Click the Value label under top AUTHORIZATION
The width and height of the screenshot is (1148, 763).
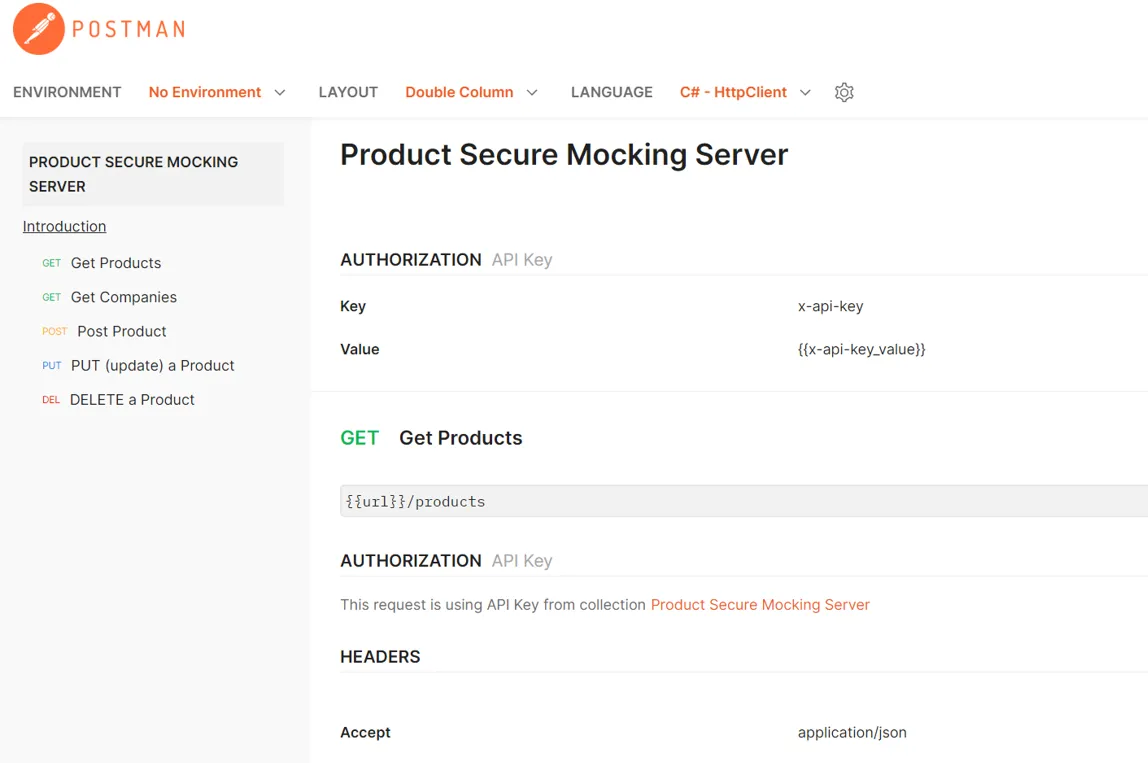[359, 349]
